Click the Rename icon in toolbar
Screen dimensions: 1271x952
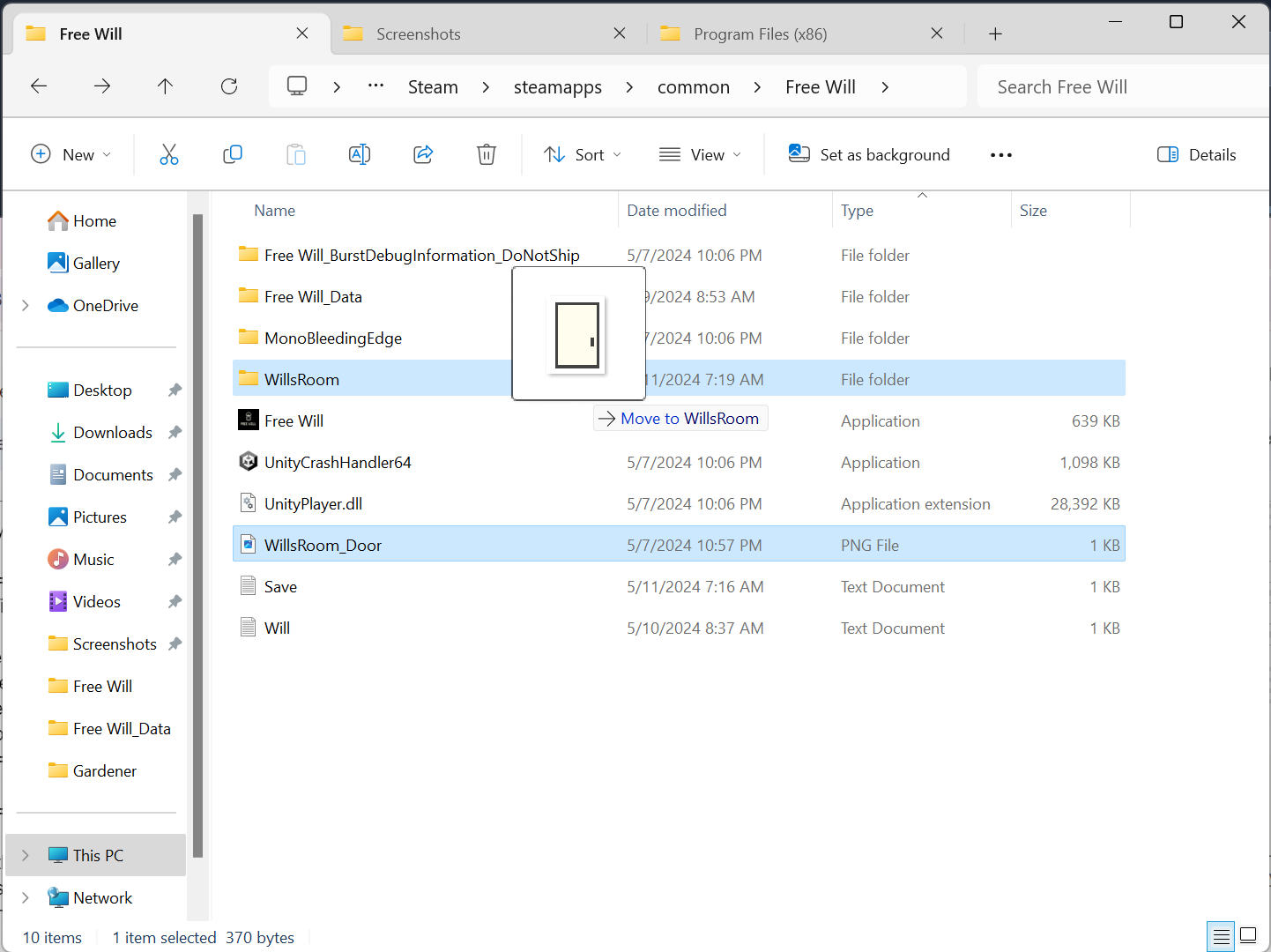[360, 155]
